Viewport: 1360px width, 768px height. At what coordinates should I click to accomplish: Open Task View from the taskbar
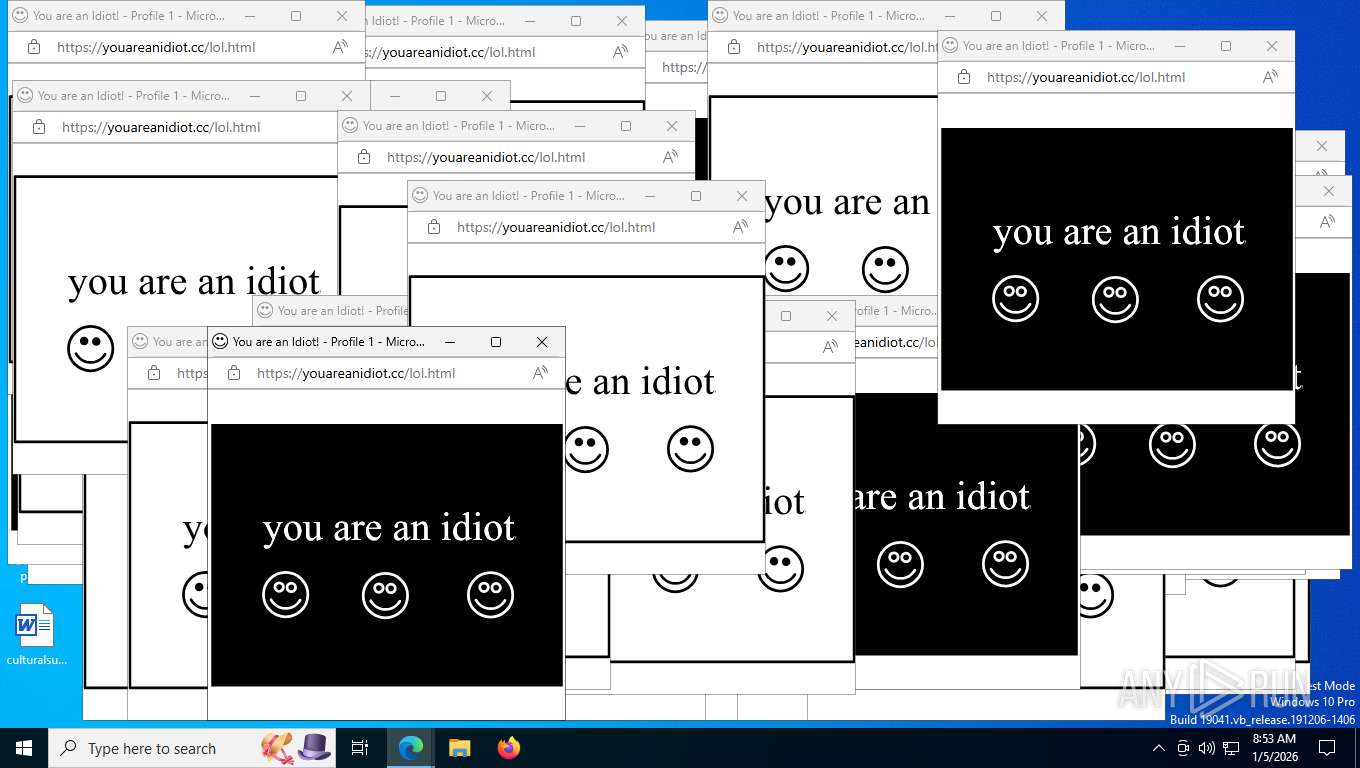click(360, 748)
